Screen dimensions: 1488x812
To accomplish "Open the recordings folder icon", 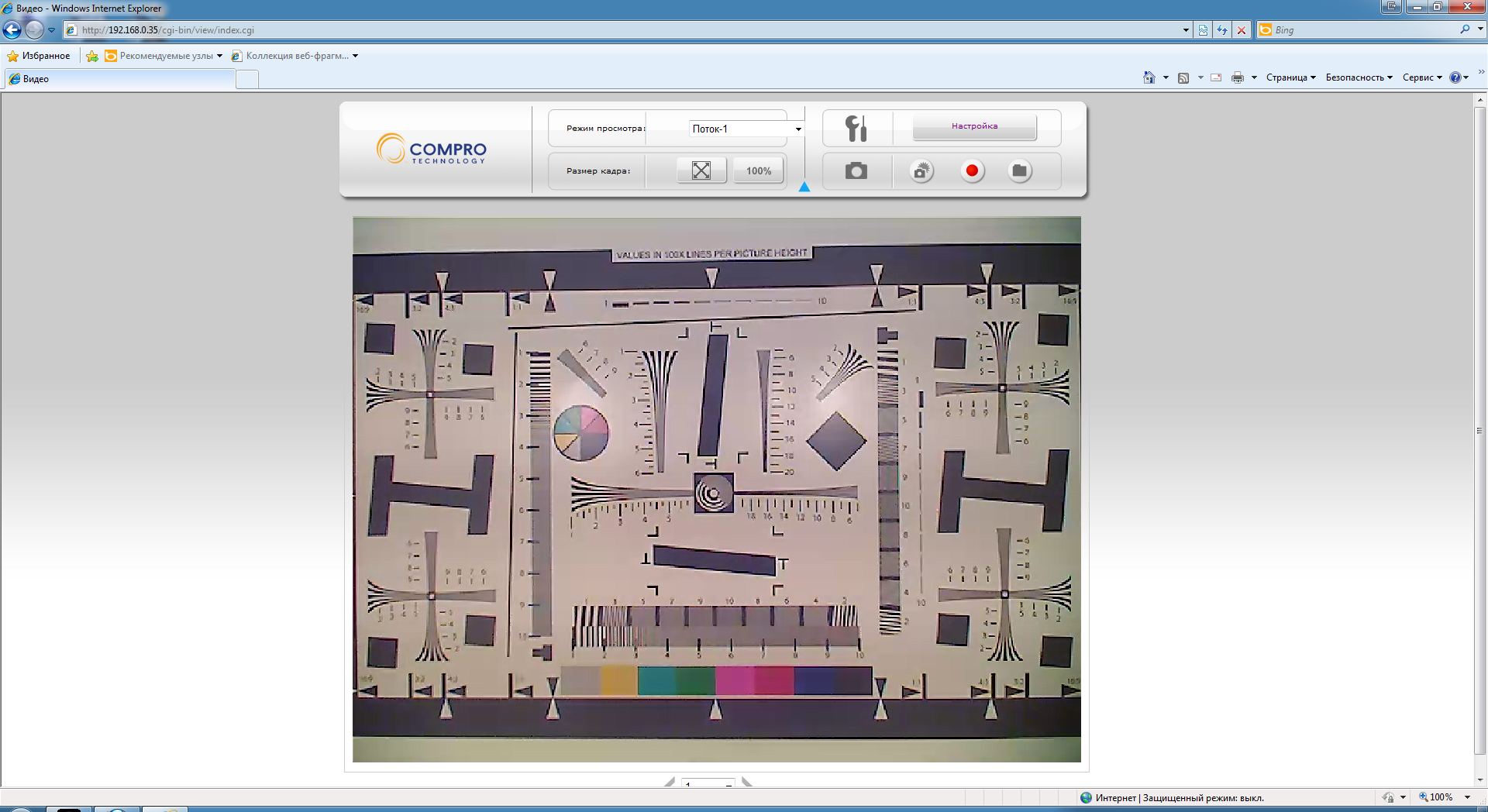I will (x=1020, y=171).
